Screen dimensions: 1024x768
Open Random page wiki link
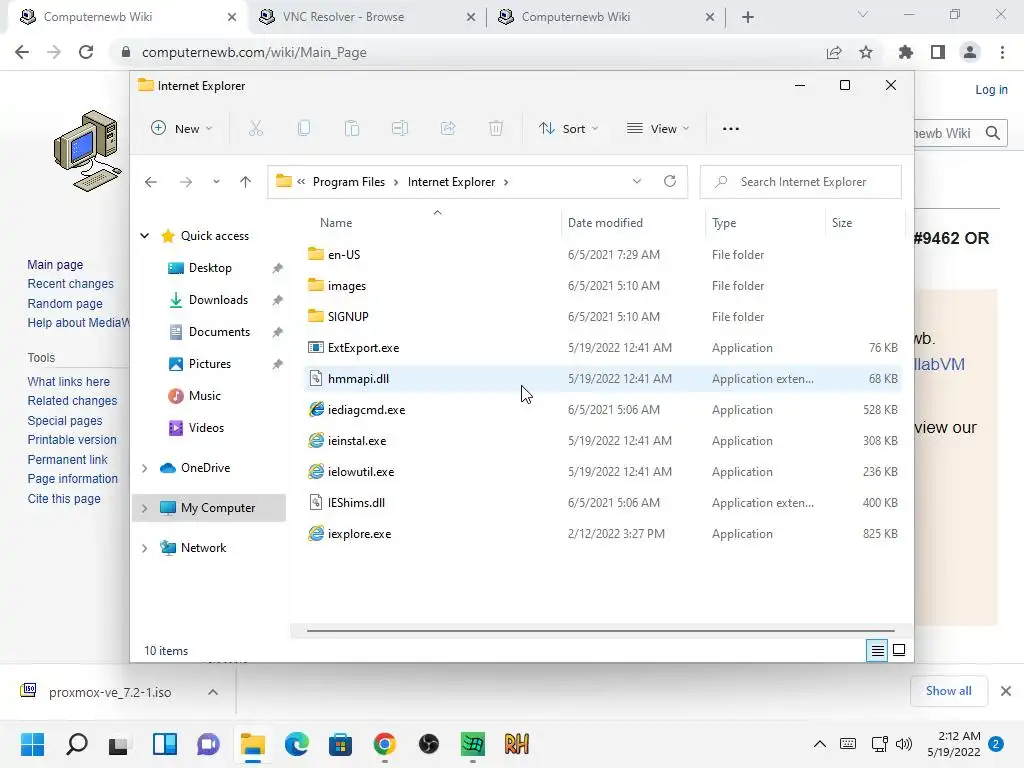(x=65, y=304)
